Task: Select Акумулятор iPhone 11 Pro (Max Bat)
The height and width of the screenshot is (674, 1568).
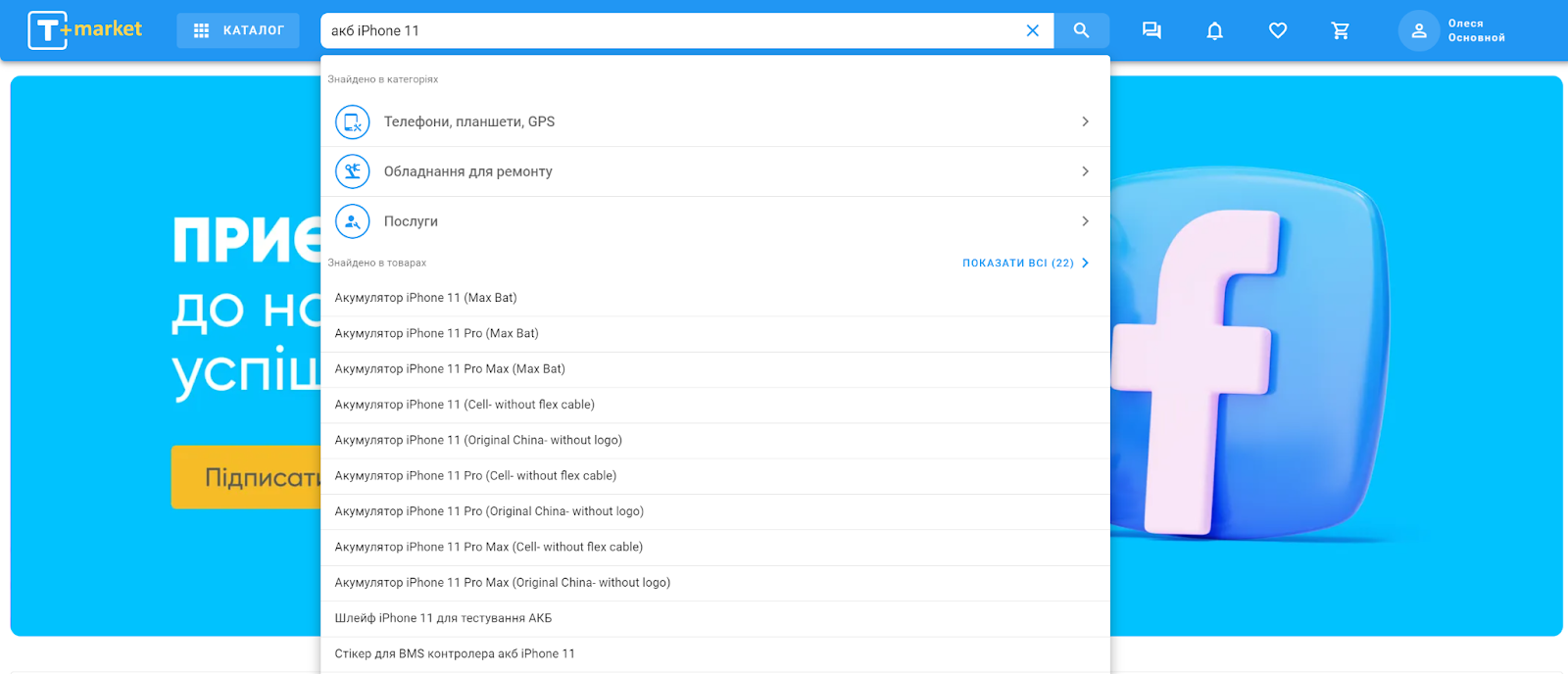Action: tap(715, 334)
